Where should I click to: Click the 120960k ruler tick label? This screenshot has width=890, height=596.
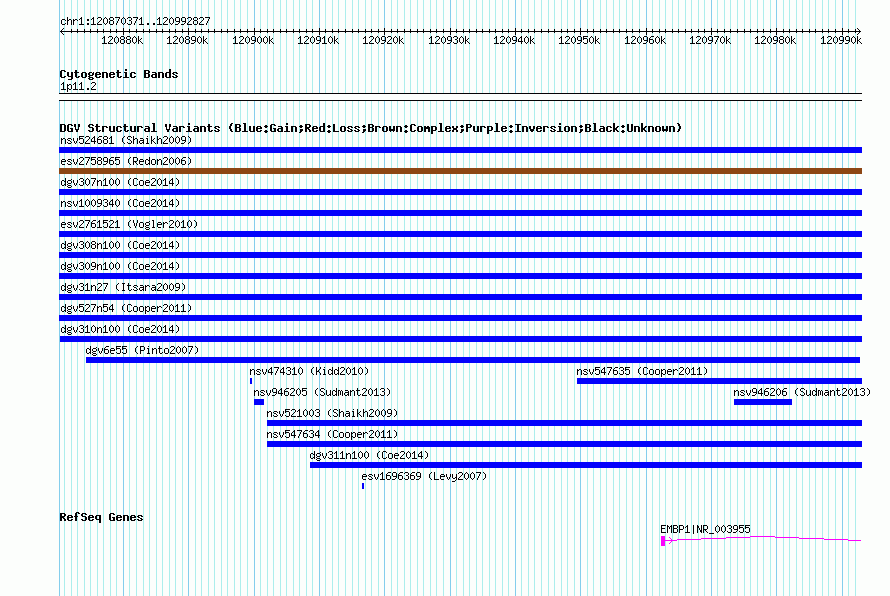coord(645,40)
